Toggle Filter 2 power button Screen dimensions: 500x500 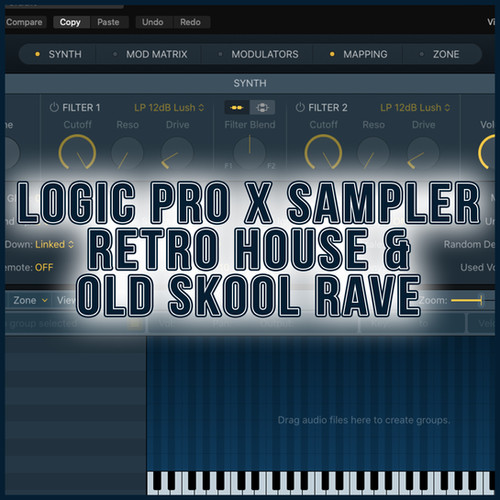point(300,107)
